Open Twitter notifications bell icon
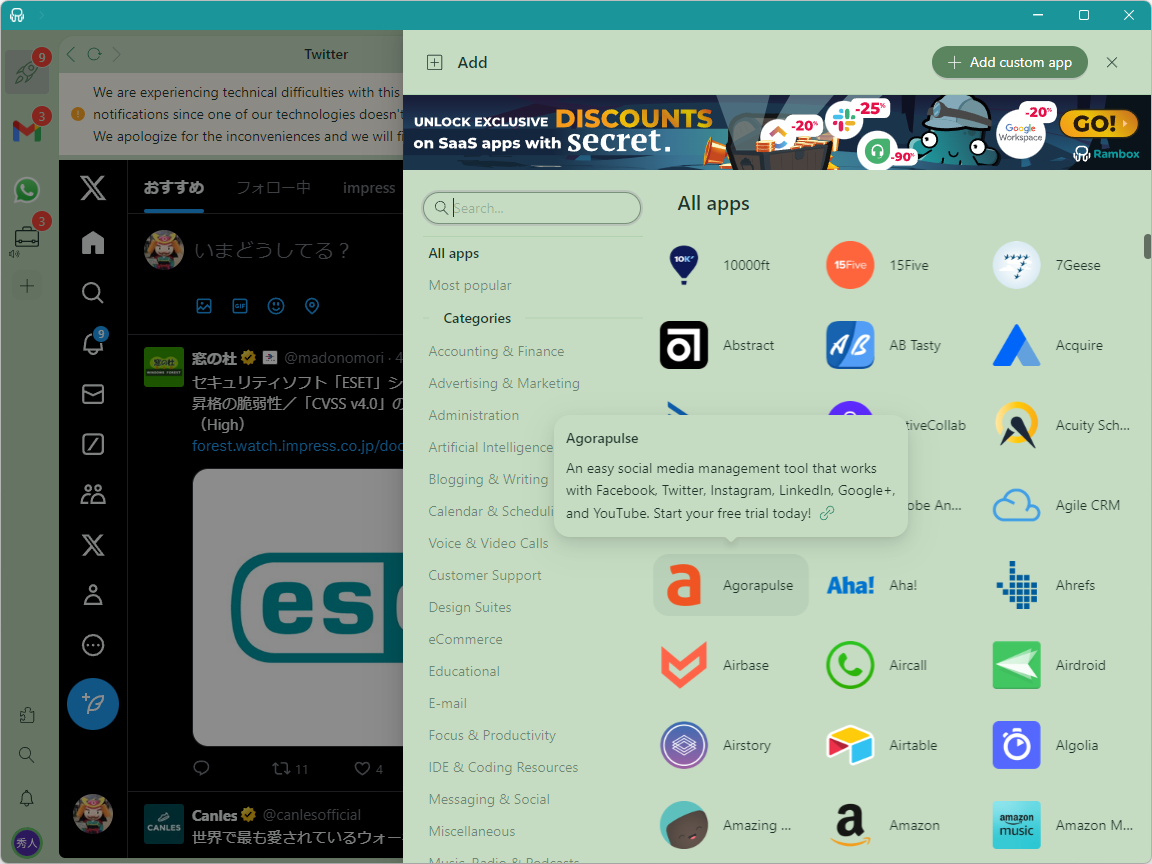The width and height of the screenshot is (1152, 864). (x=92, y=343)
